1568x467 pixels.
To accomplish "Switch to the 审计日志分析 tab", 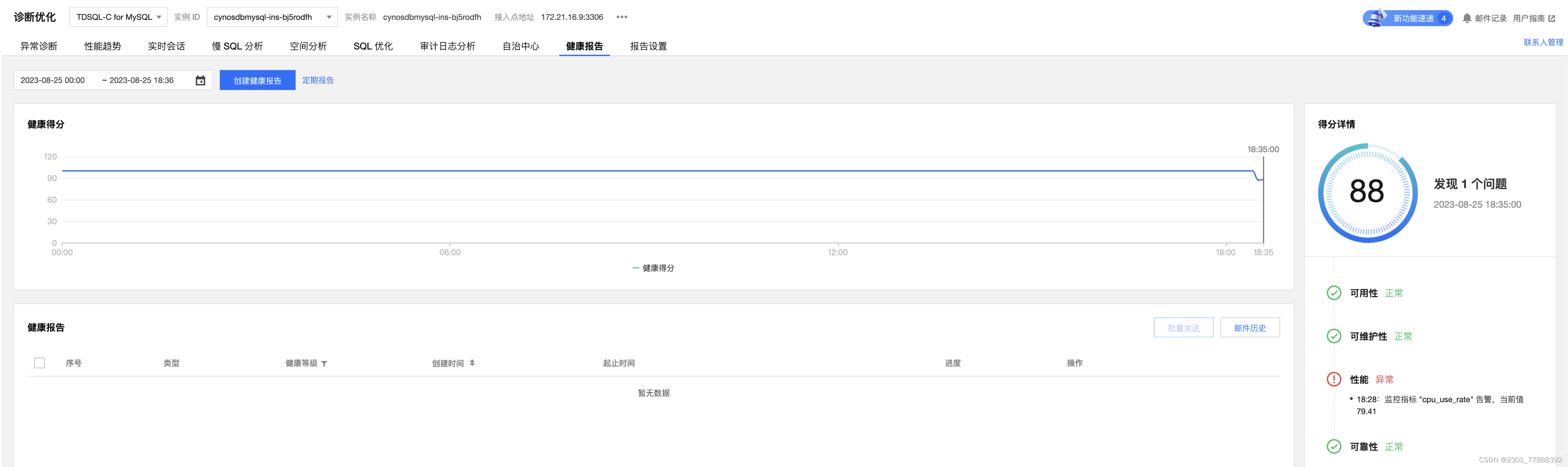I will [447, 46].
